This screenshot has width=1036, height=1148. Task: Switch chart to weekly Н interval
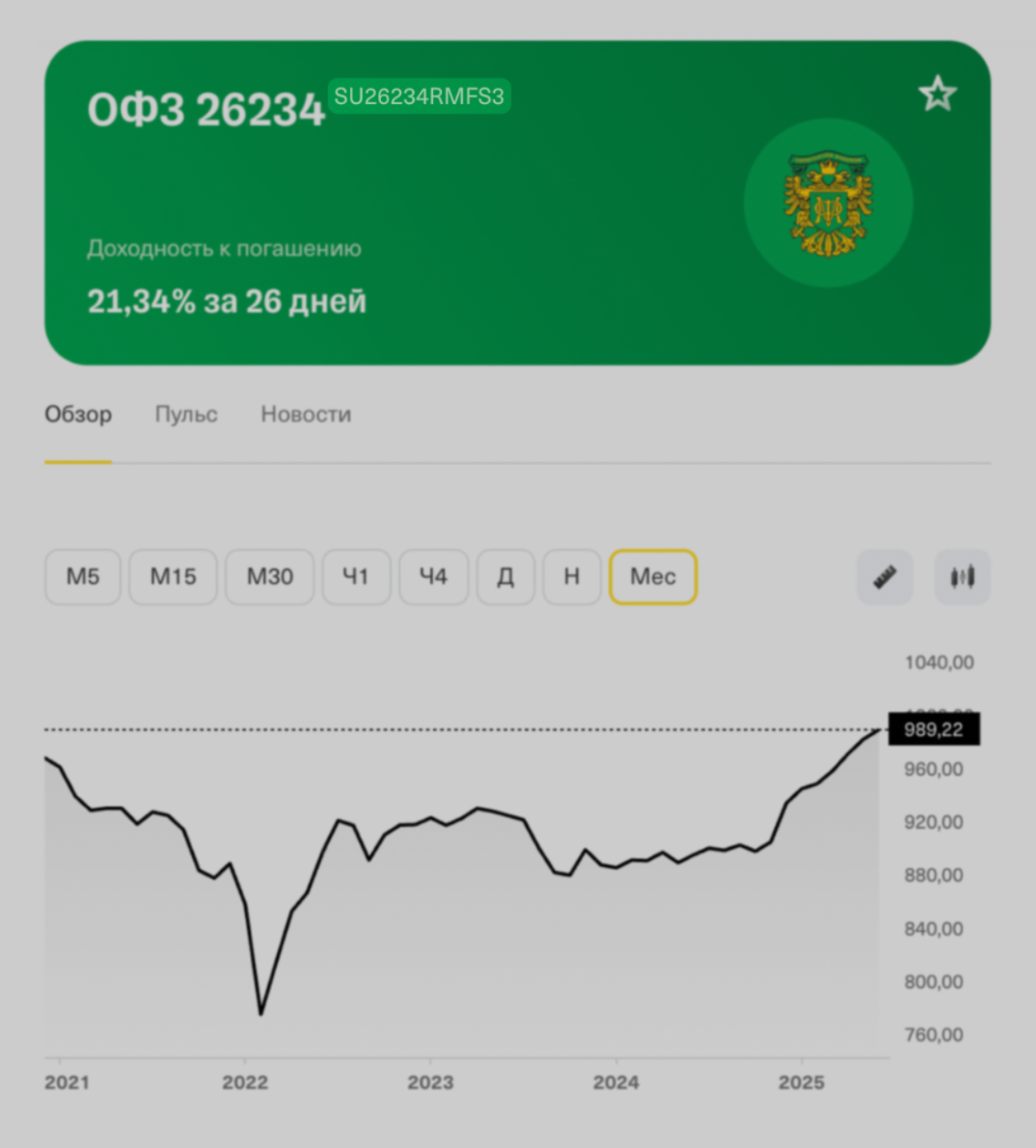click(572, 576)
